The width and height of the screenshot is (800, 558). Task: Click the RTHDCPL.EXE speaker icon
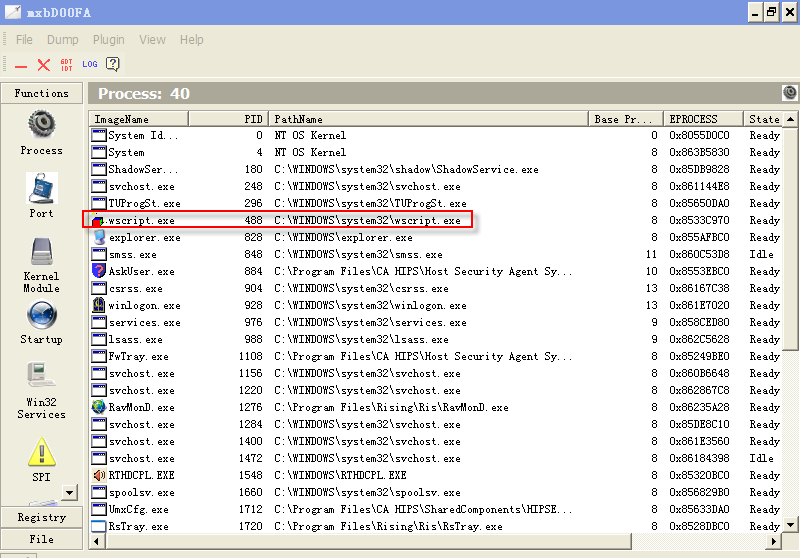[x=98, y=475]
